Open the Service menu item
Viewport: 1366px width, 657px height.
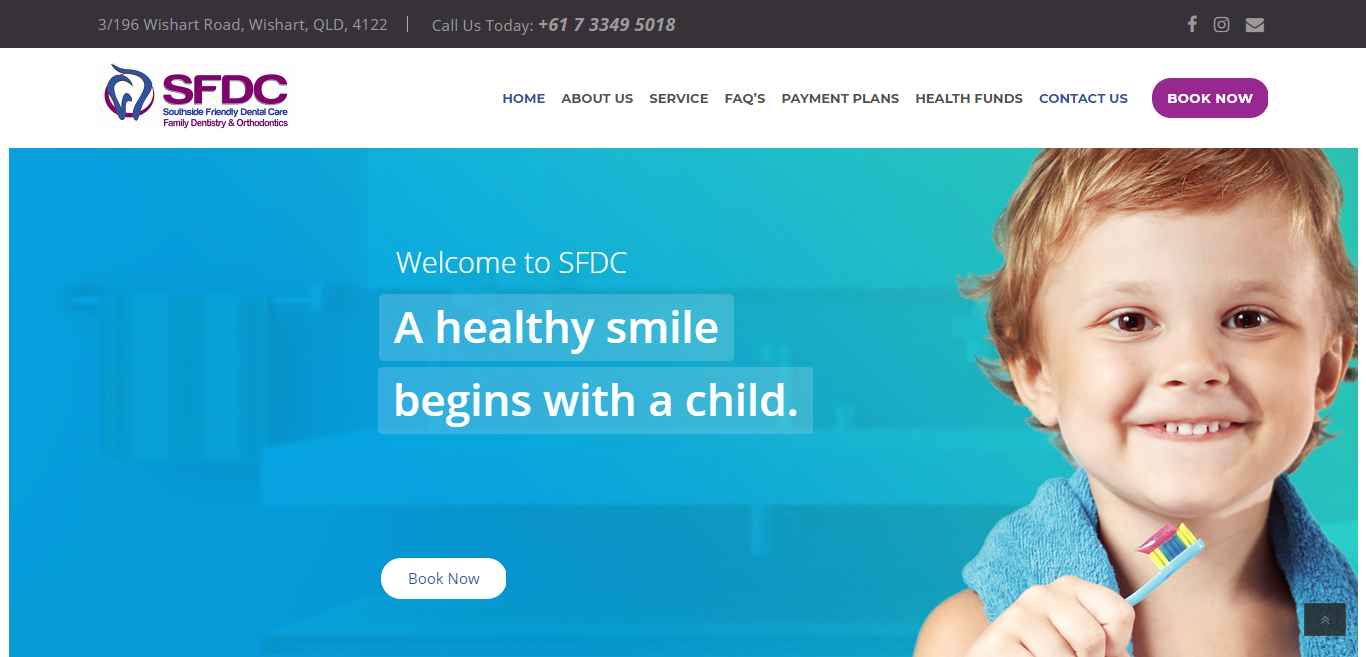click(679, 98)
